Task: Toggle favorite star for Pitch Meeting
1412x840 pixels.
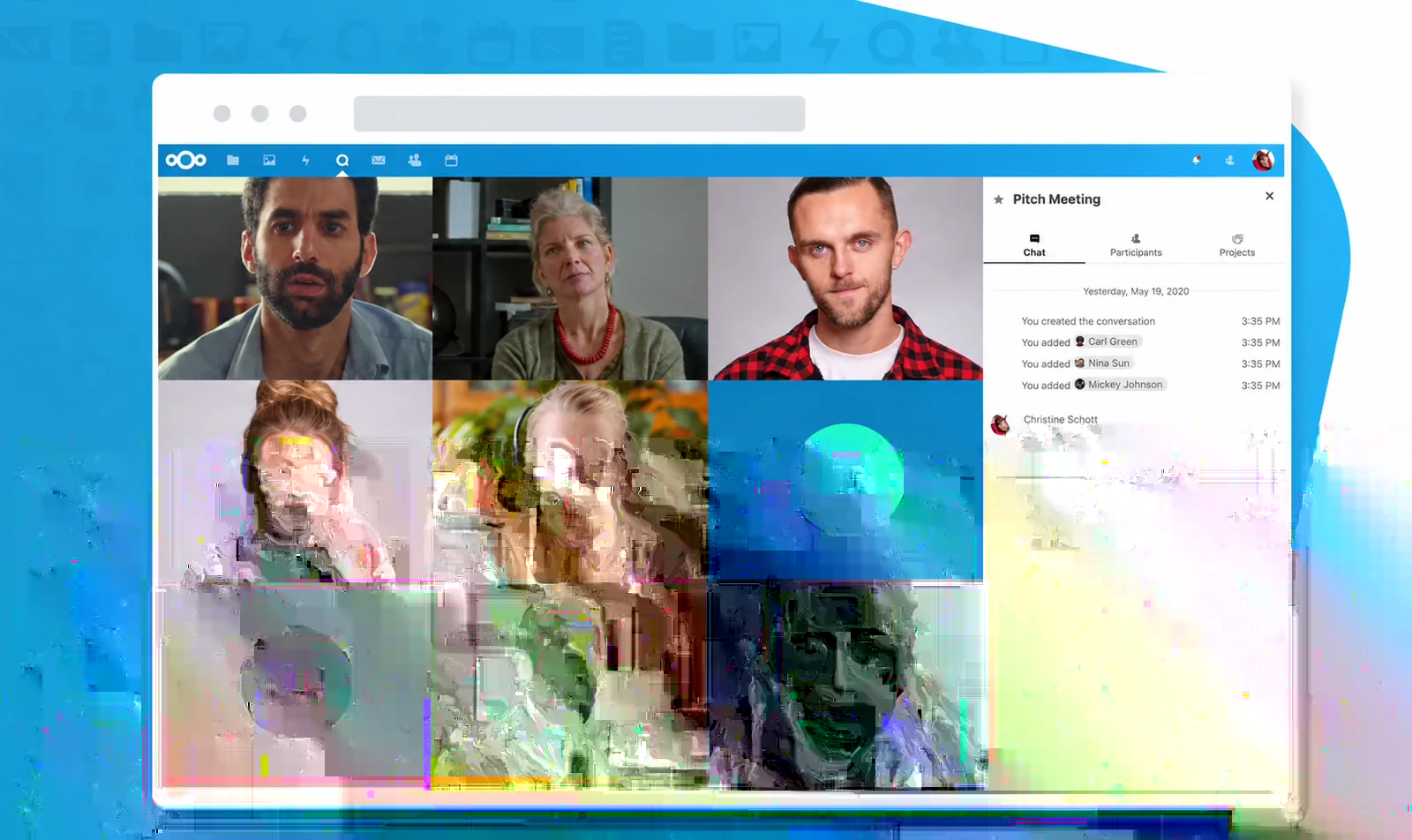Action: coord(999,199)
